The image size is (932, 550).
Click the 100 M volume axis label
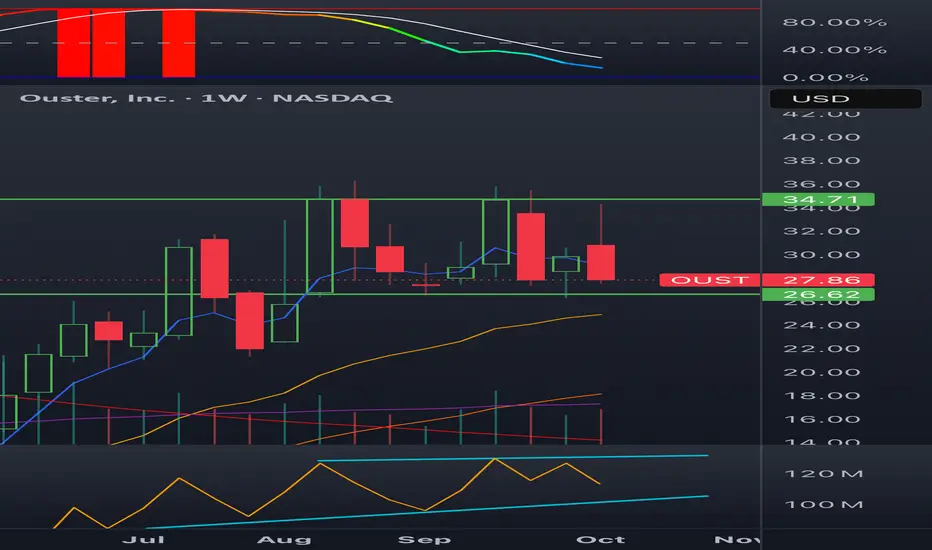824,505
